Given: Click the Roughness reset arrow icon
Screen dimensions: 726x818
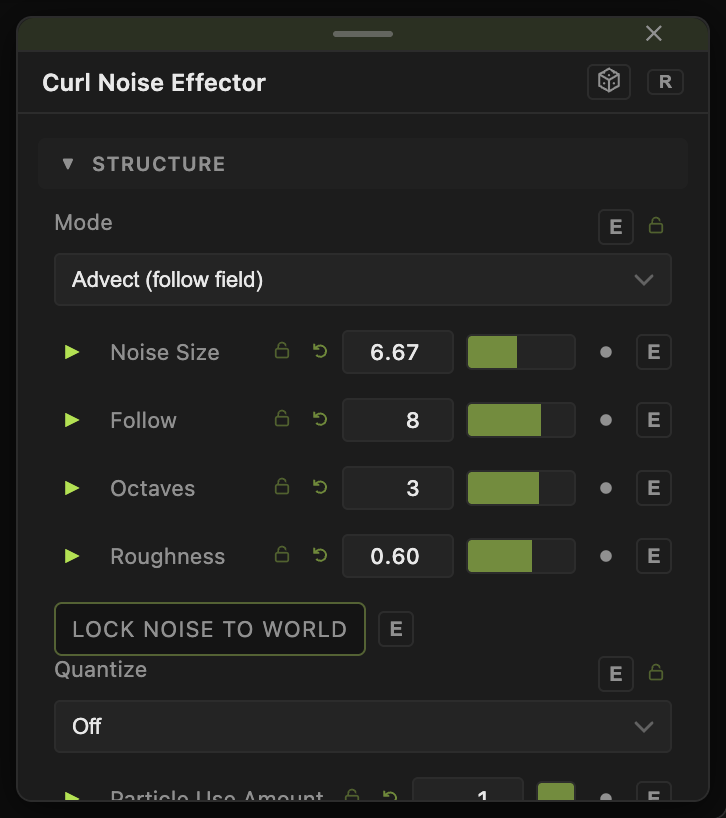Looking at the screenshot, I should 320,555.
